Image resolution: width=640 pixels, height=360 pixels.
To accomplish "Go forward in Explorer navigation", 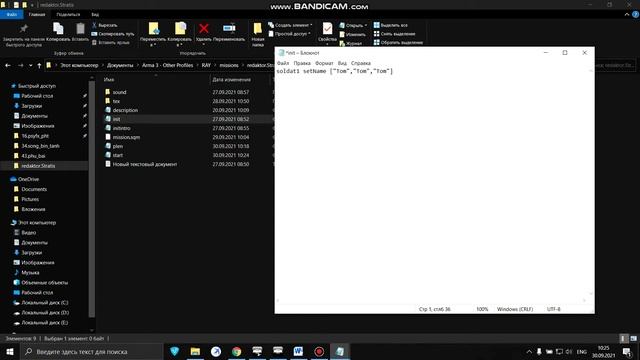I will click(x=20, y=65).
